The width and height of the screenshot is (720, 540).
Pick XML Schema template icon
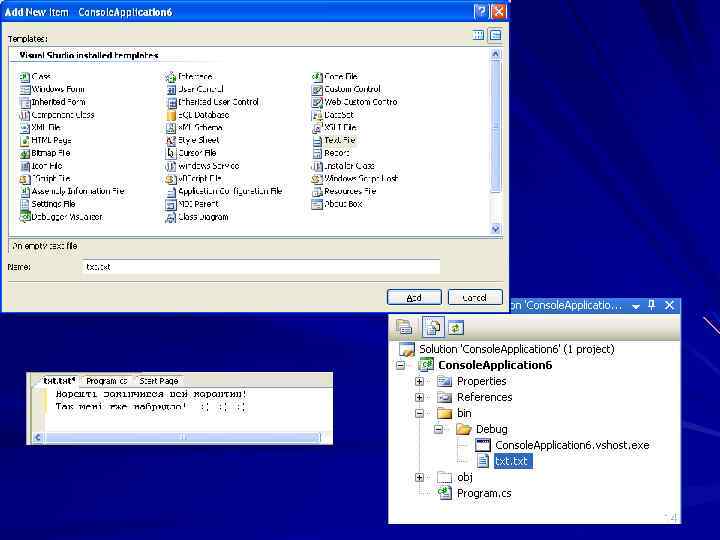click(171, 128)
